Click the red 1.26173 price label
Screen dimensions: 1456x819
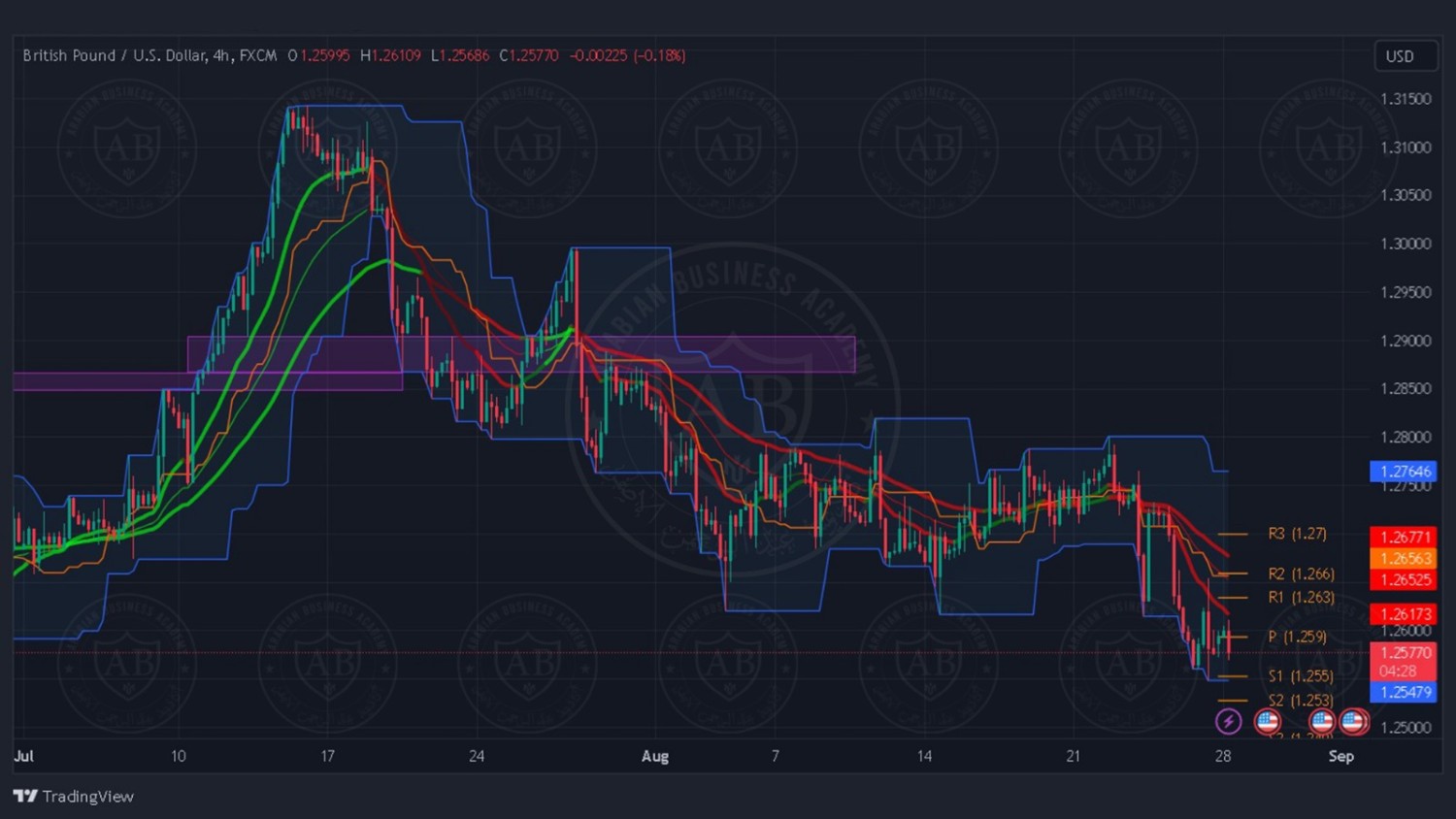click(1404, 613)
